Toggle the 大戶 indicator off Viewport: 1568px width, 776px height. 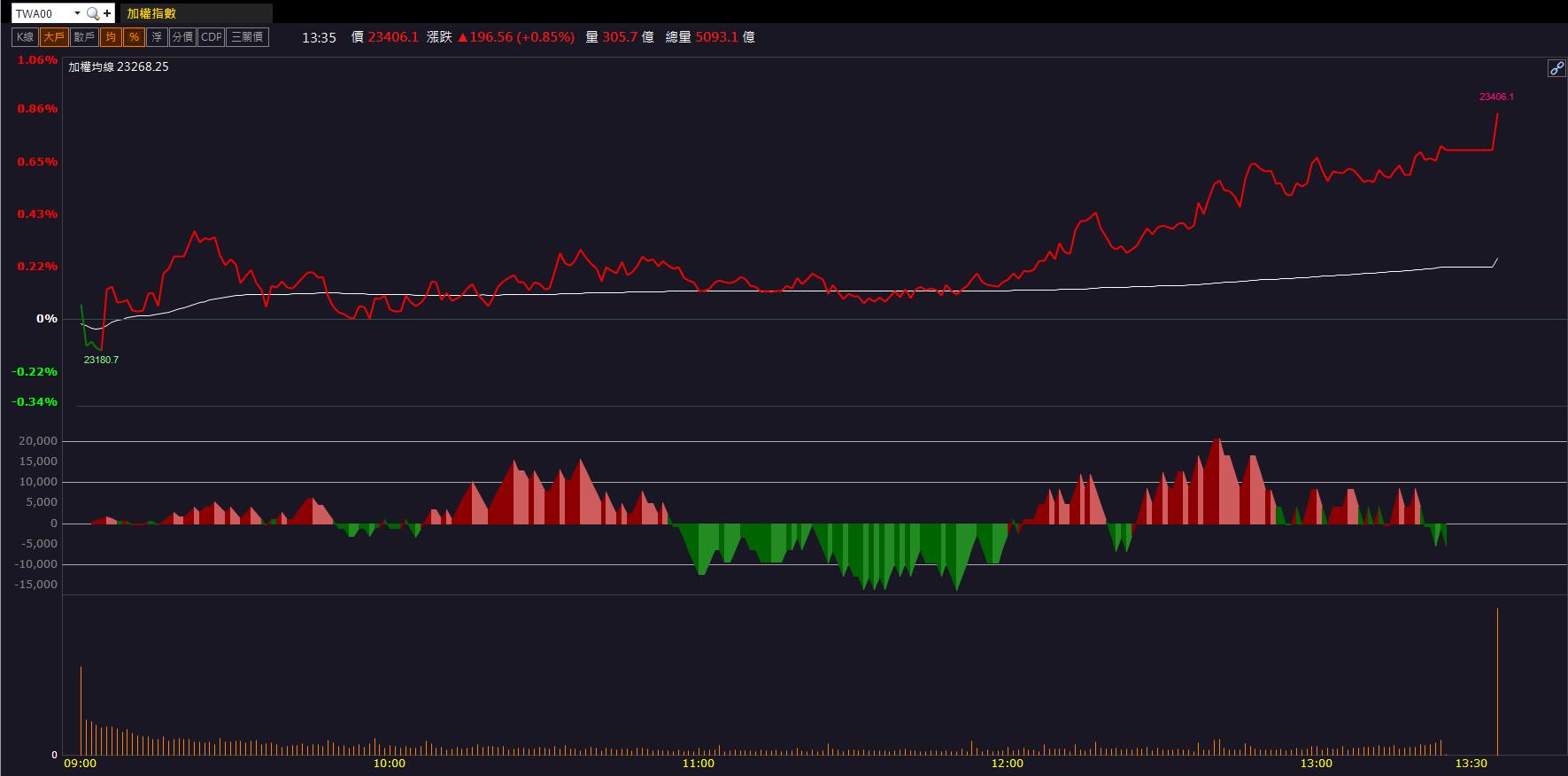[x=54, y=37]
